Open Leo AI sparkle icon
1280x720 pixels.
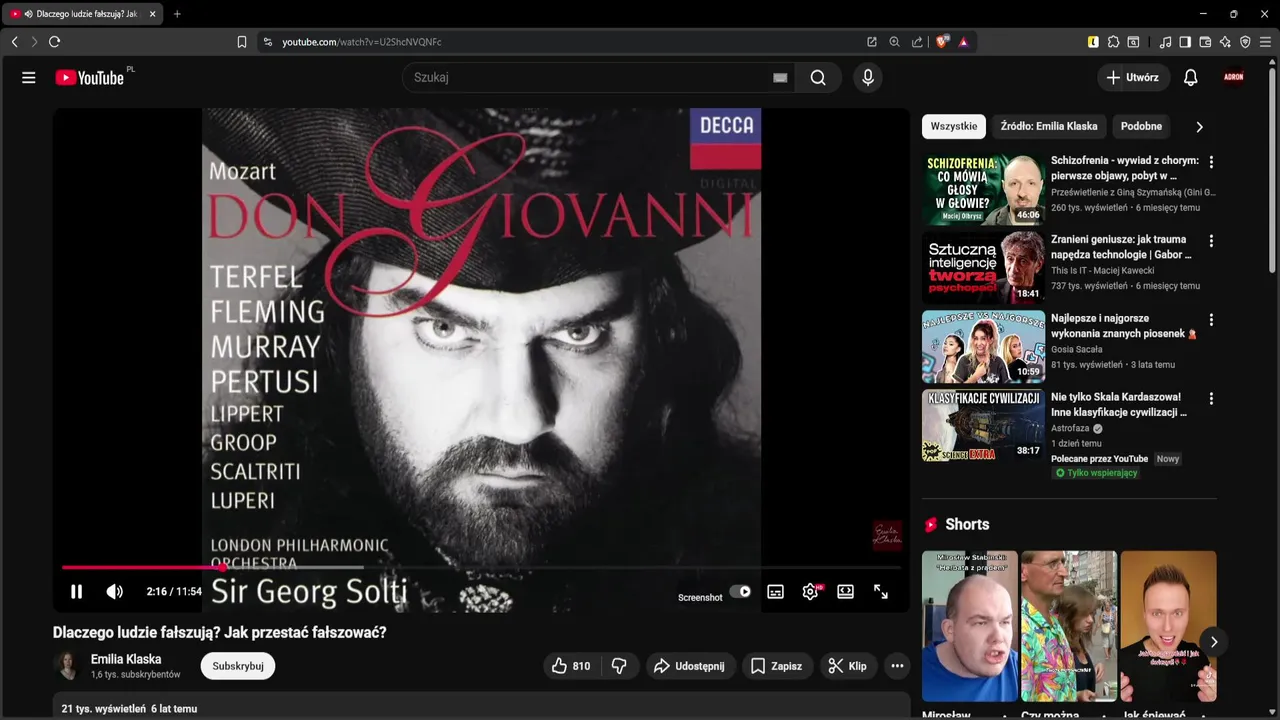[x=1225, y=42]
